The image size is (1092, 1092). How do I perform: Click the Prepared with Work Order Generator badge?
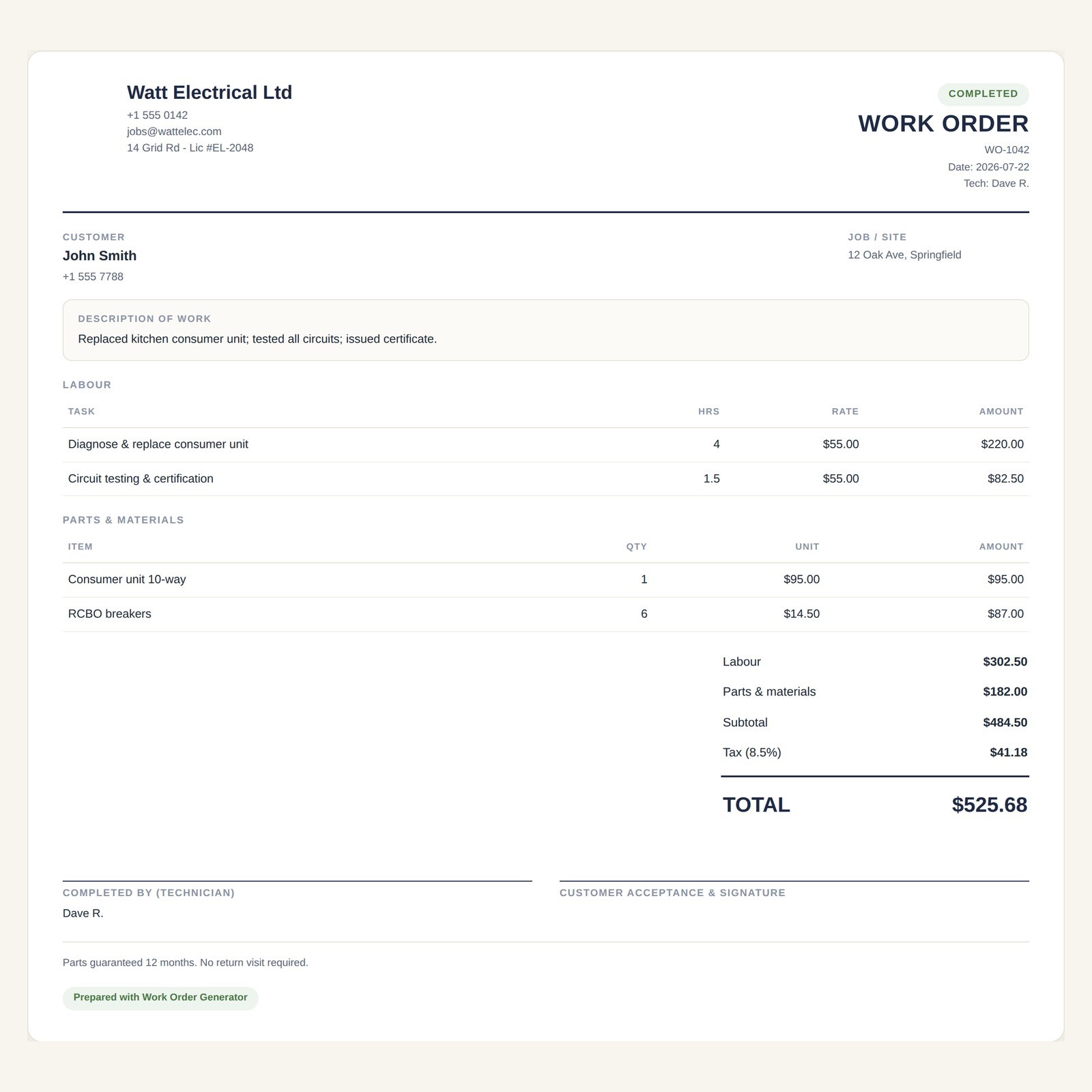[x=160, y=998]
